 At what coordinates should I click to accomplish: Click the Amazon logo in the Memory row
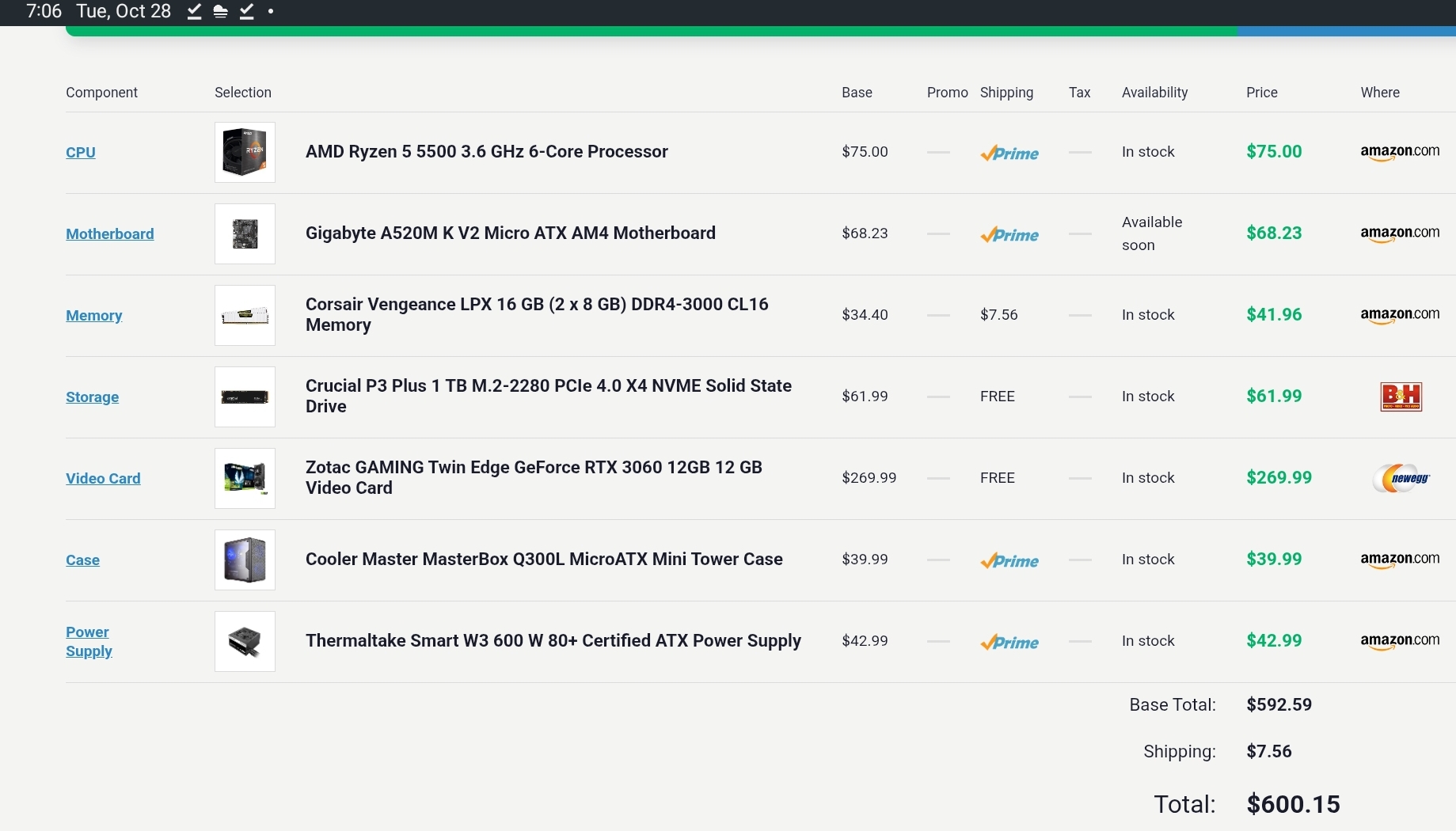(1400, 315)
